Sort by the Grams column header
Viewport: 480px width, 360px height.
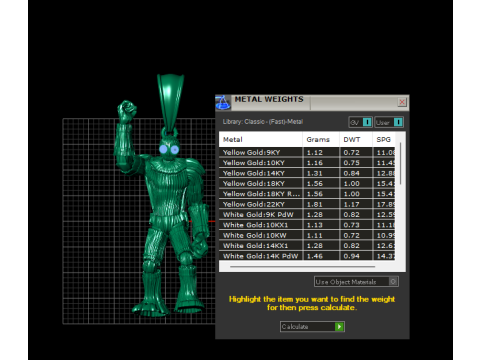coord(321,139)
